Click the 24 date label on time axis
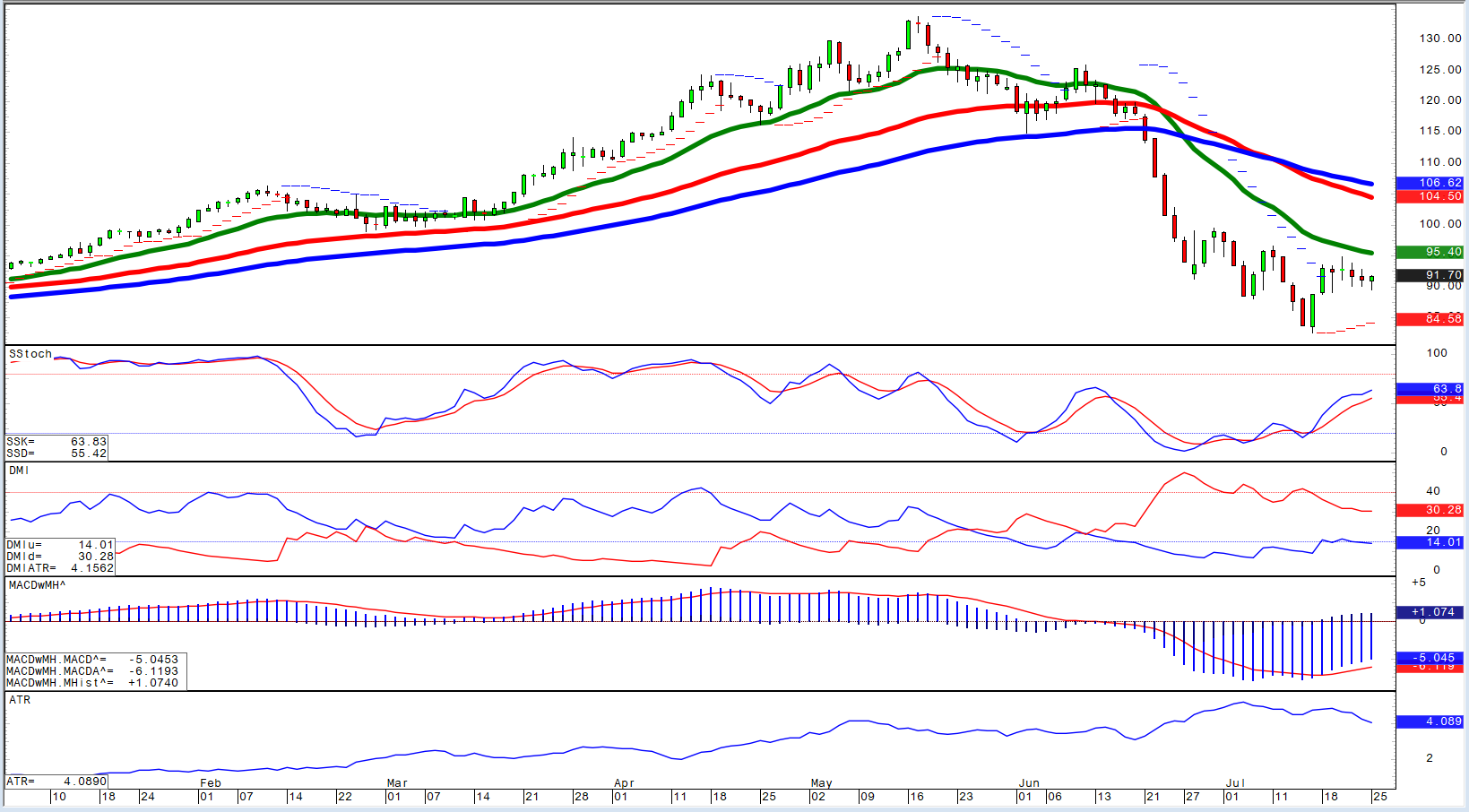The image size is (1469, 812). pyautogui.click(x=148, y=797)
